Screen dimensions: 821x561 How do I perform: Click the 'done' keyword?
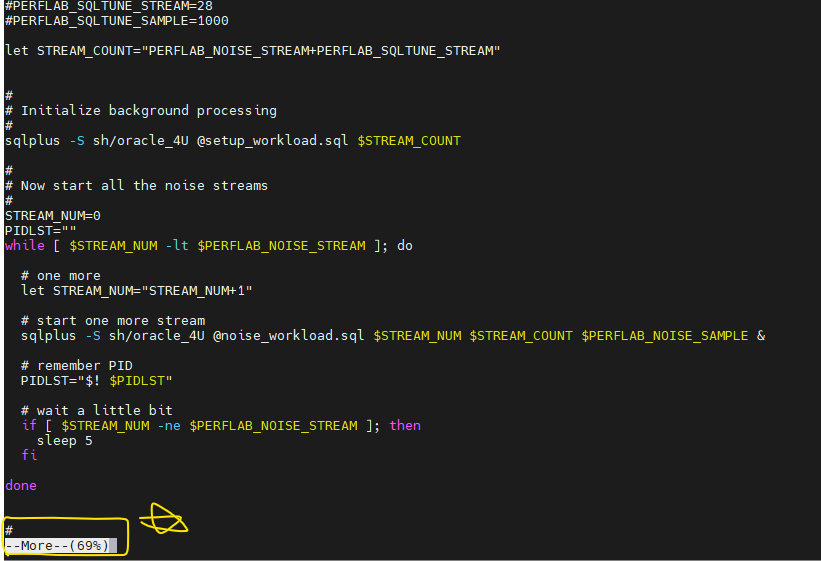pyautogui.click(x=21, y=486)
